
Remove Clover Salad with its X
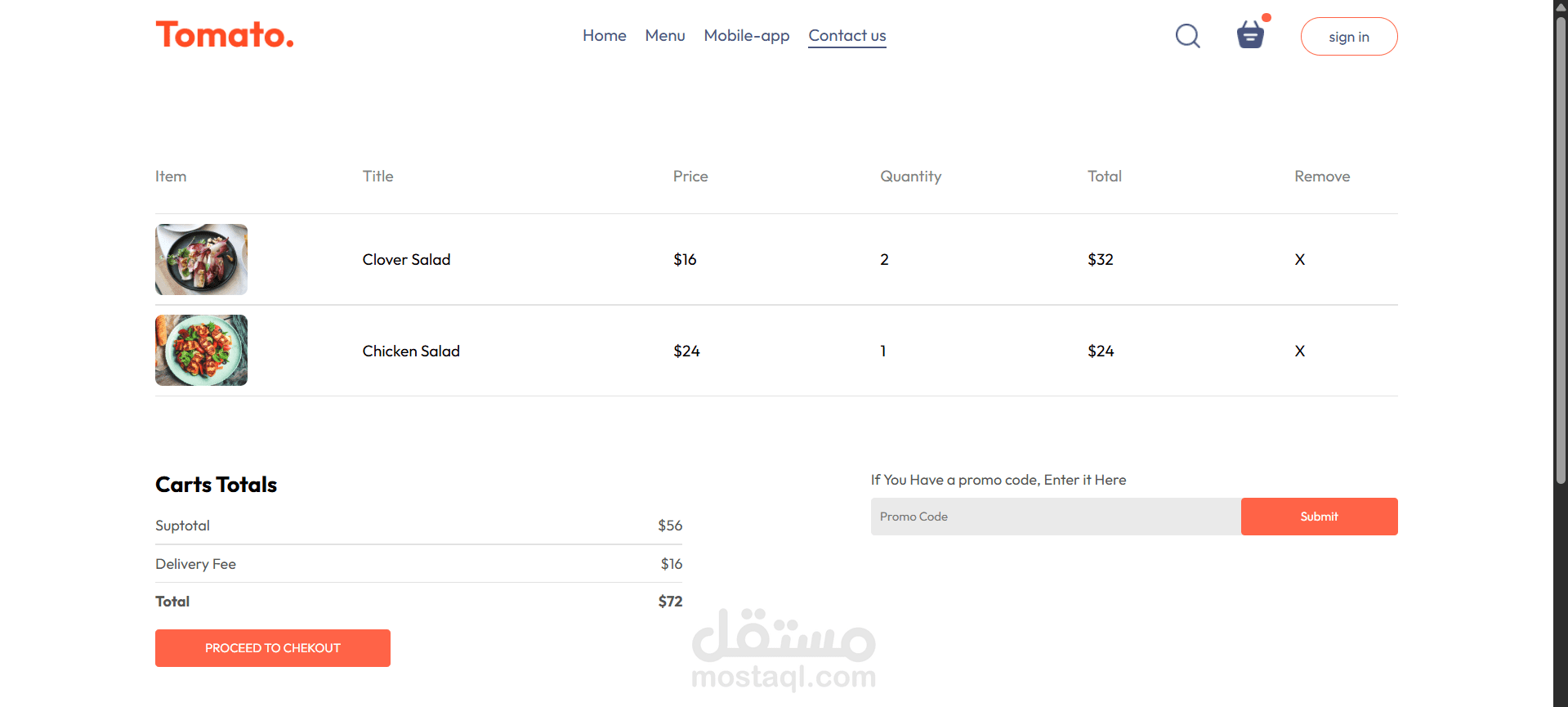click(1299, 260)
